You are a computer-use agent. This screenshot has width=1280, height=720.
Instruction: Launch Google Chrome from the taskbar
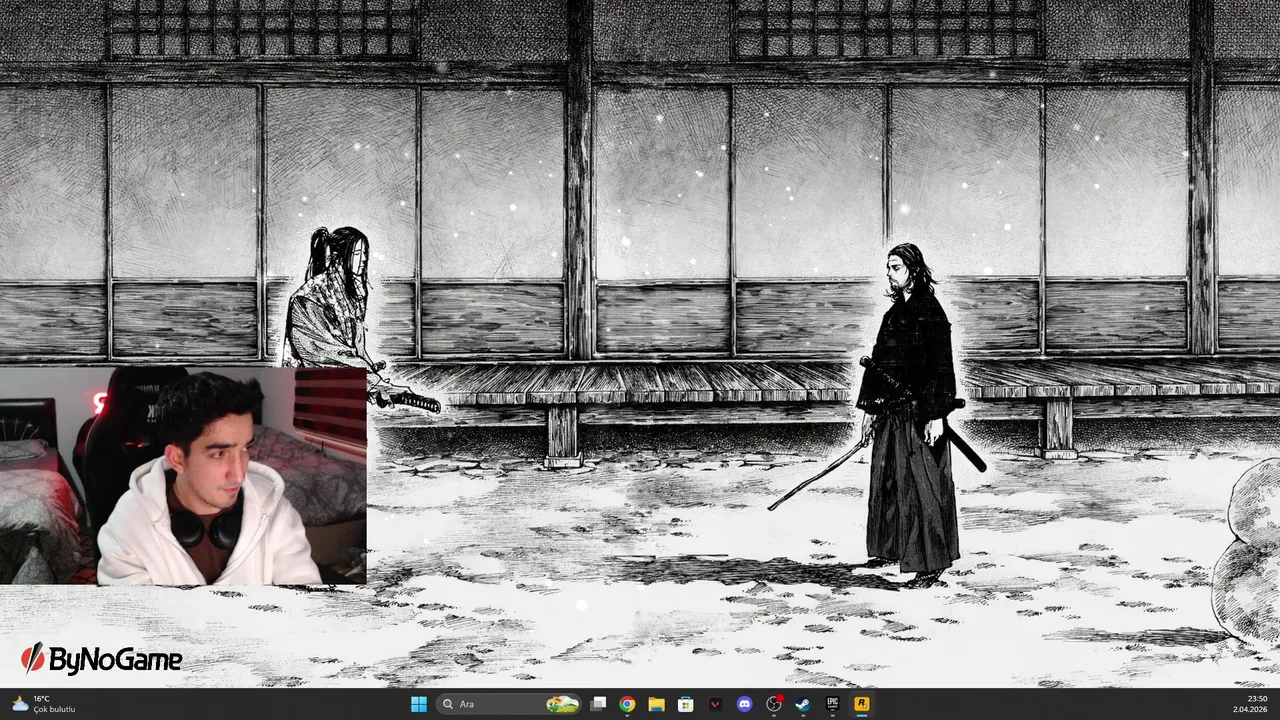pyautogui.click(x=627, y=704)
